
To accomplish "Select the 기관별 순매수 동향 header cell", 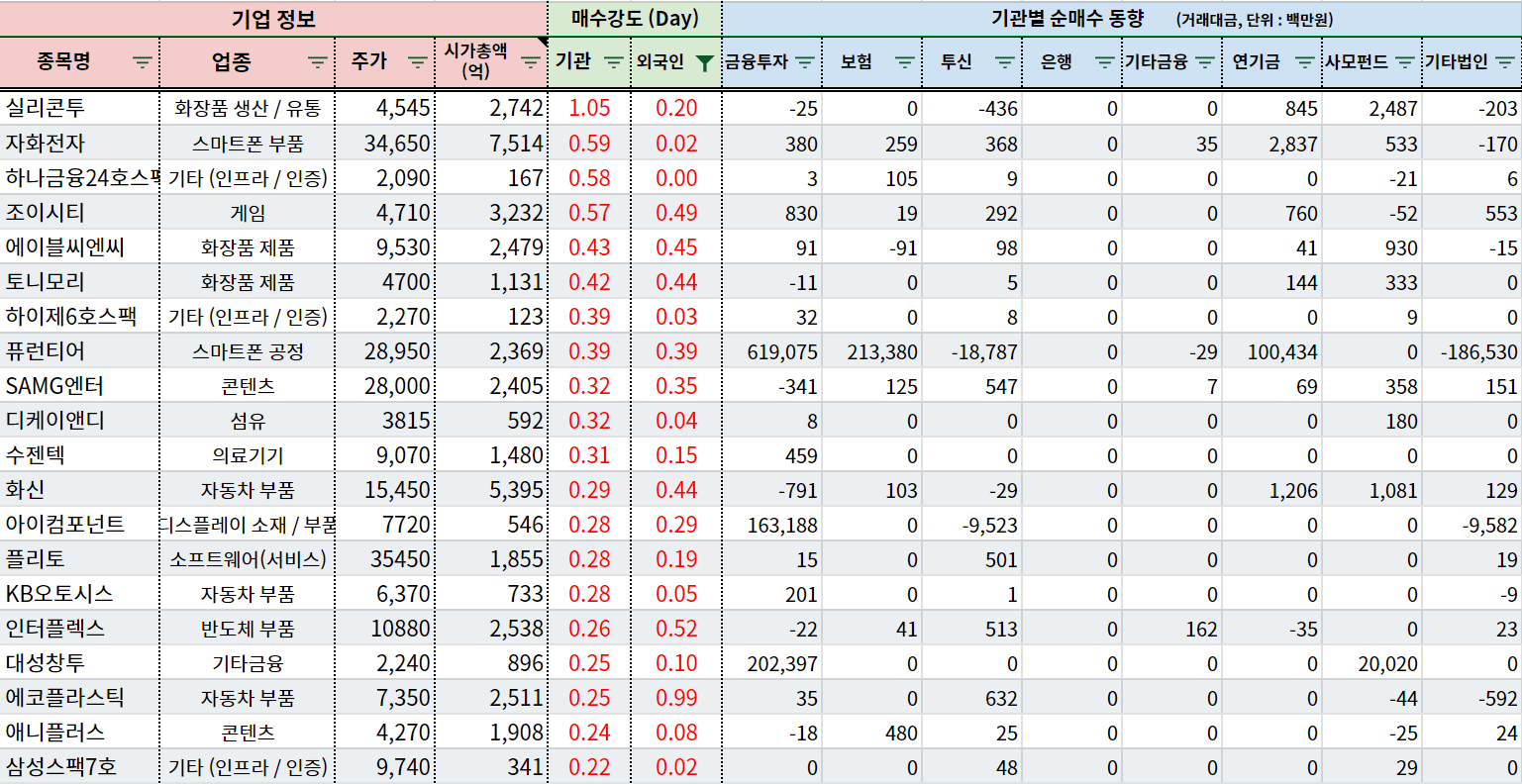I will tap(1122, 19).
